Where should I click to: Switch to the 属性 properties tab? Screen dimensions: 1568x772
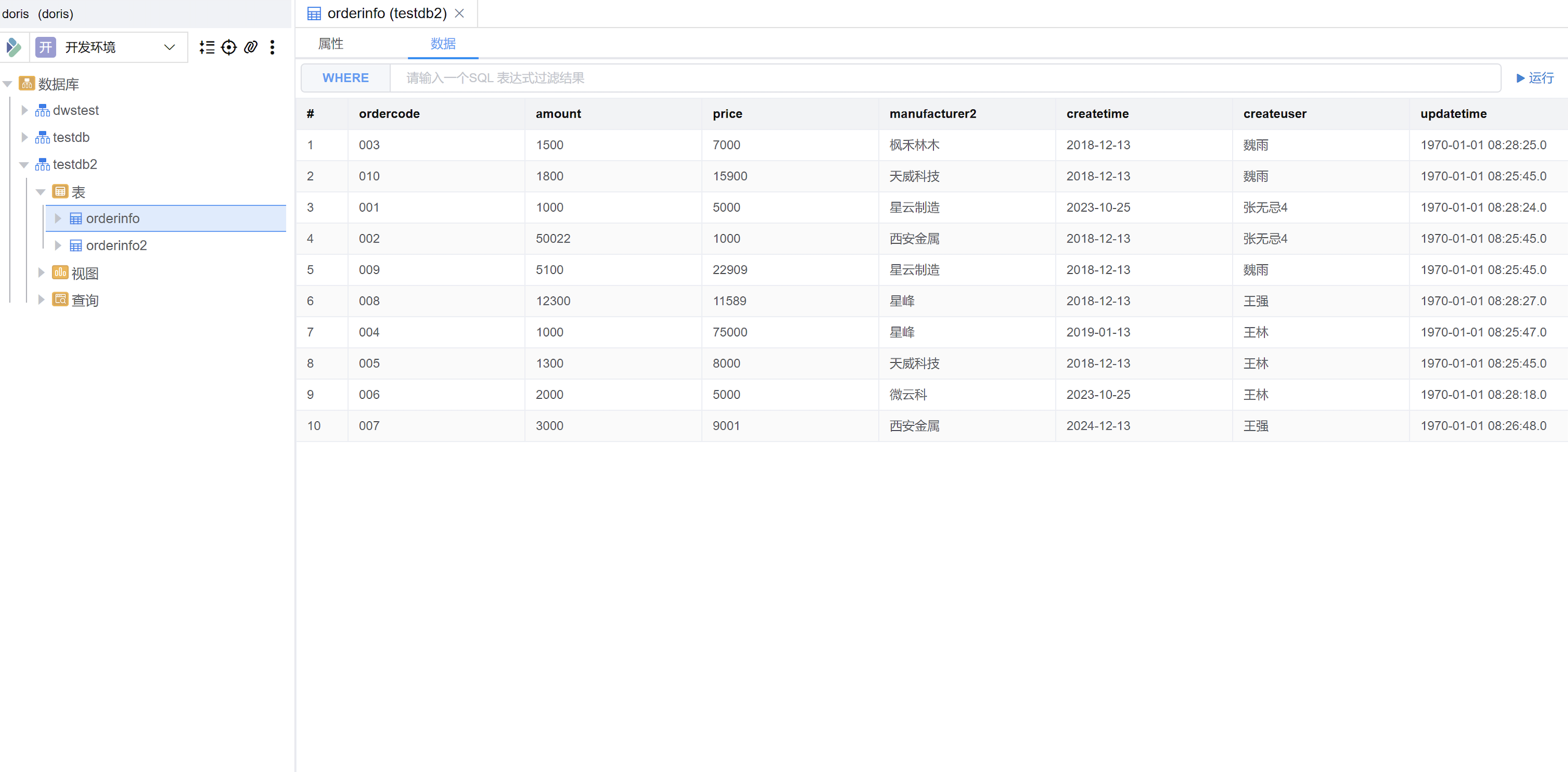click(x=330, y=44)
